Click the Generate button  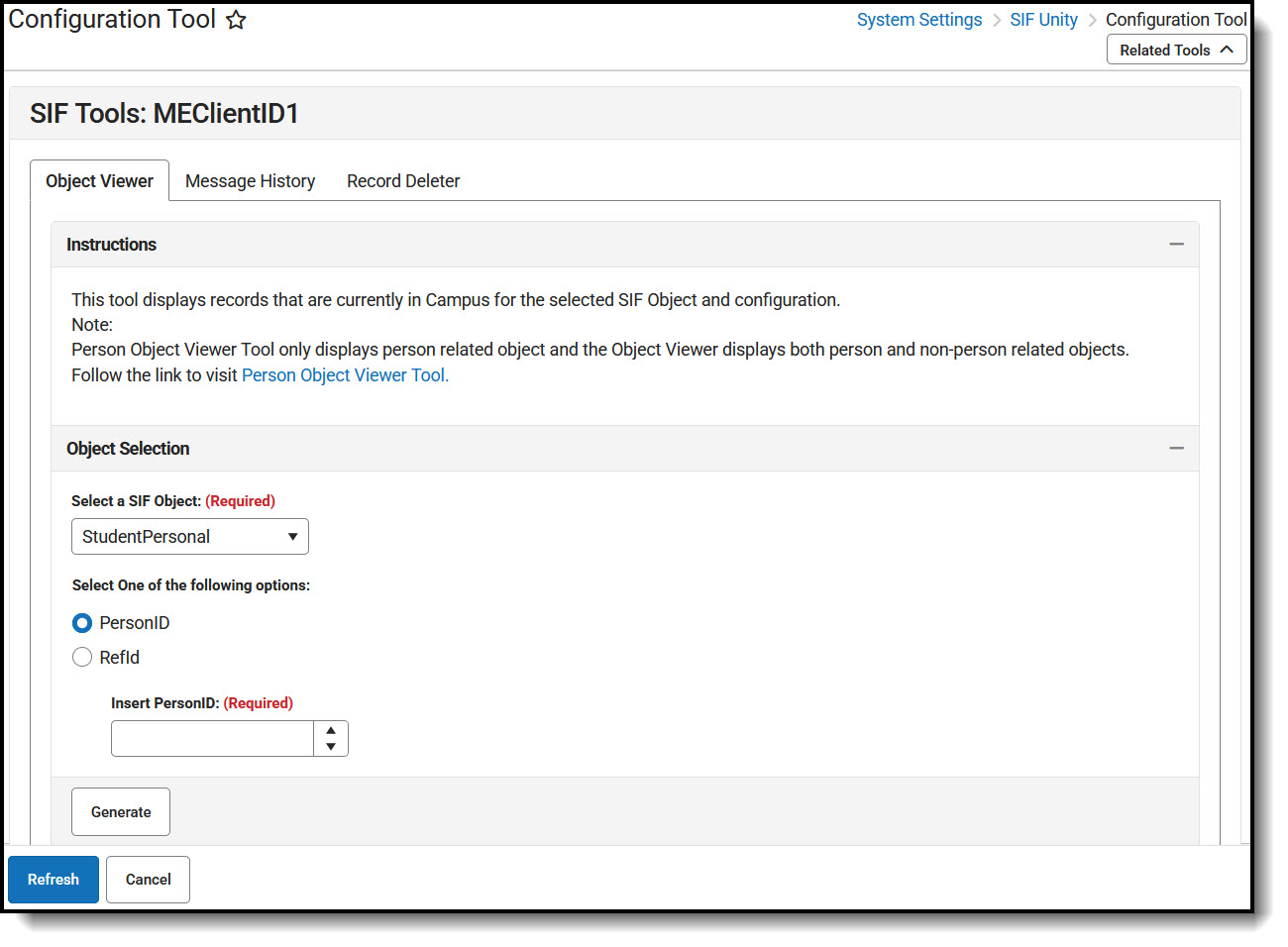[120, 811]
